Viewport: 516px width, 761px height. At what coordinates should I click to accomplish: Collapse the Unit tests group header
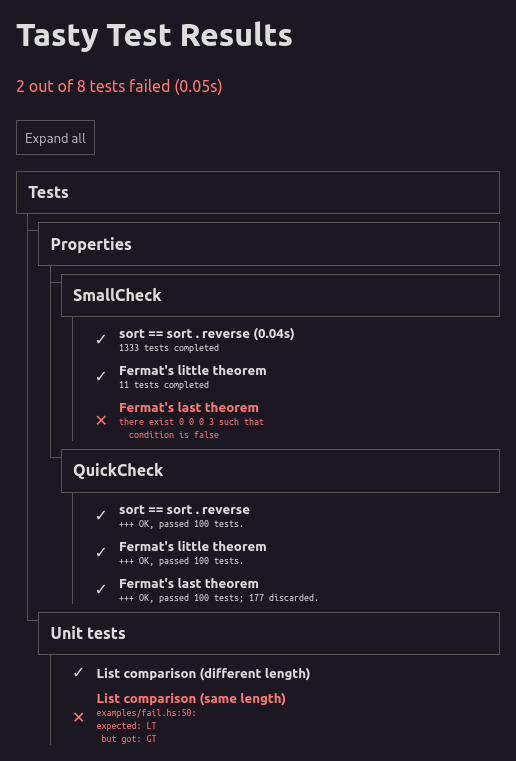tap(269, 633)
